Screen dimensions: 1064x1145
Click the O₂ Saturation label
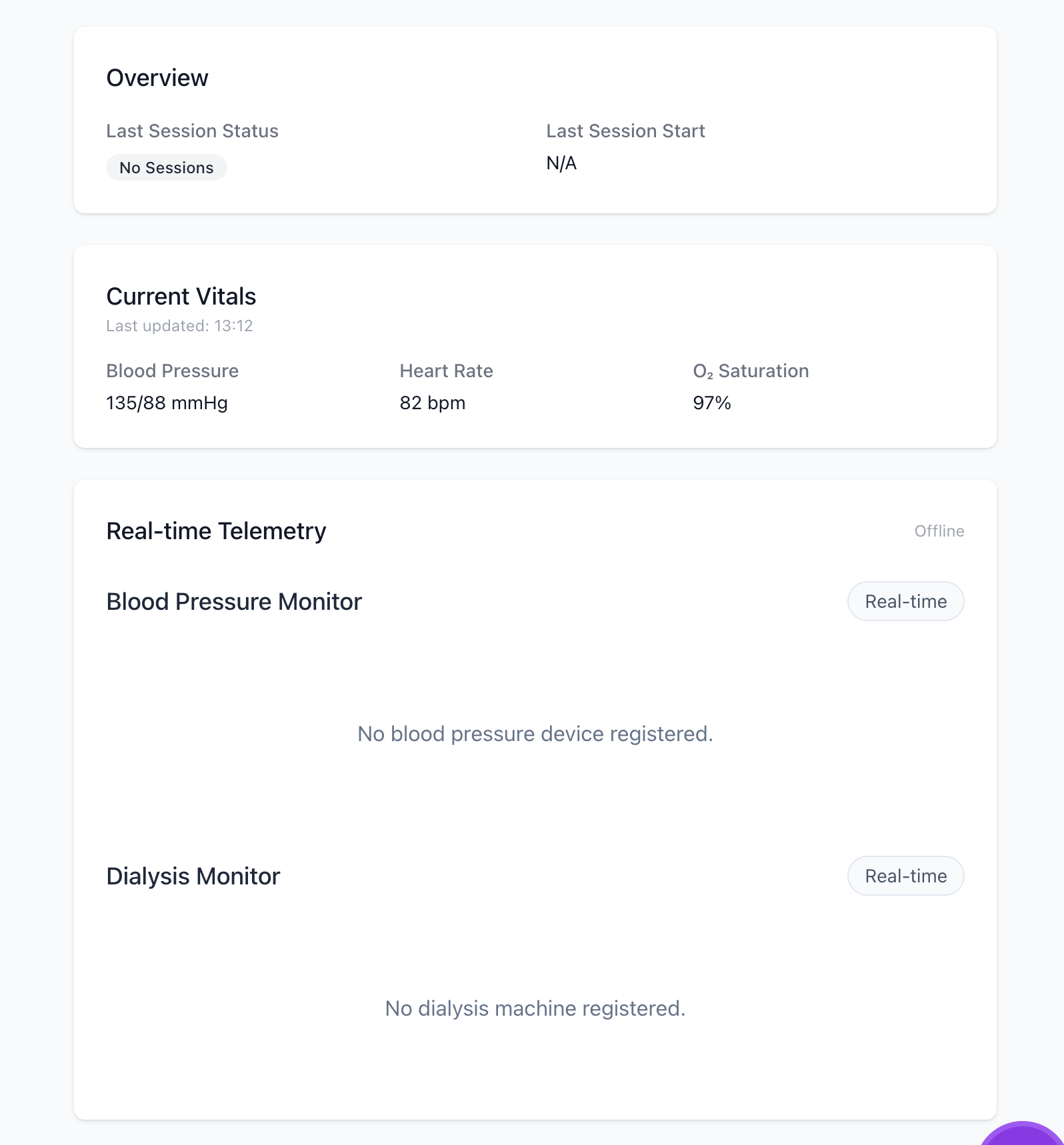click(x=751, y=371)
